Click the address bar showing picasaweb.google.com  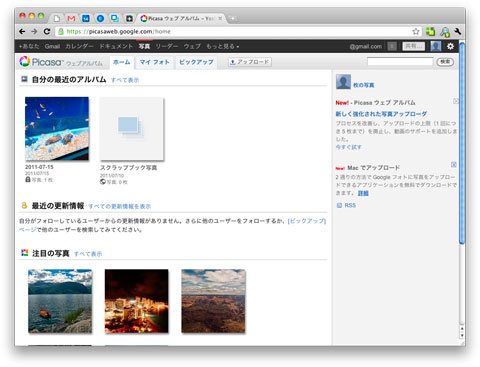233,32
